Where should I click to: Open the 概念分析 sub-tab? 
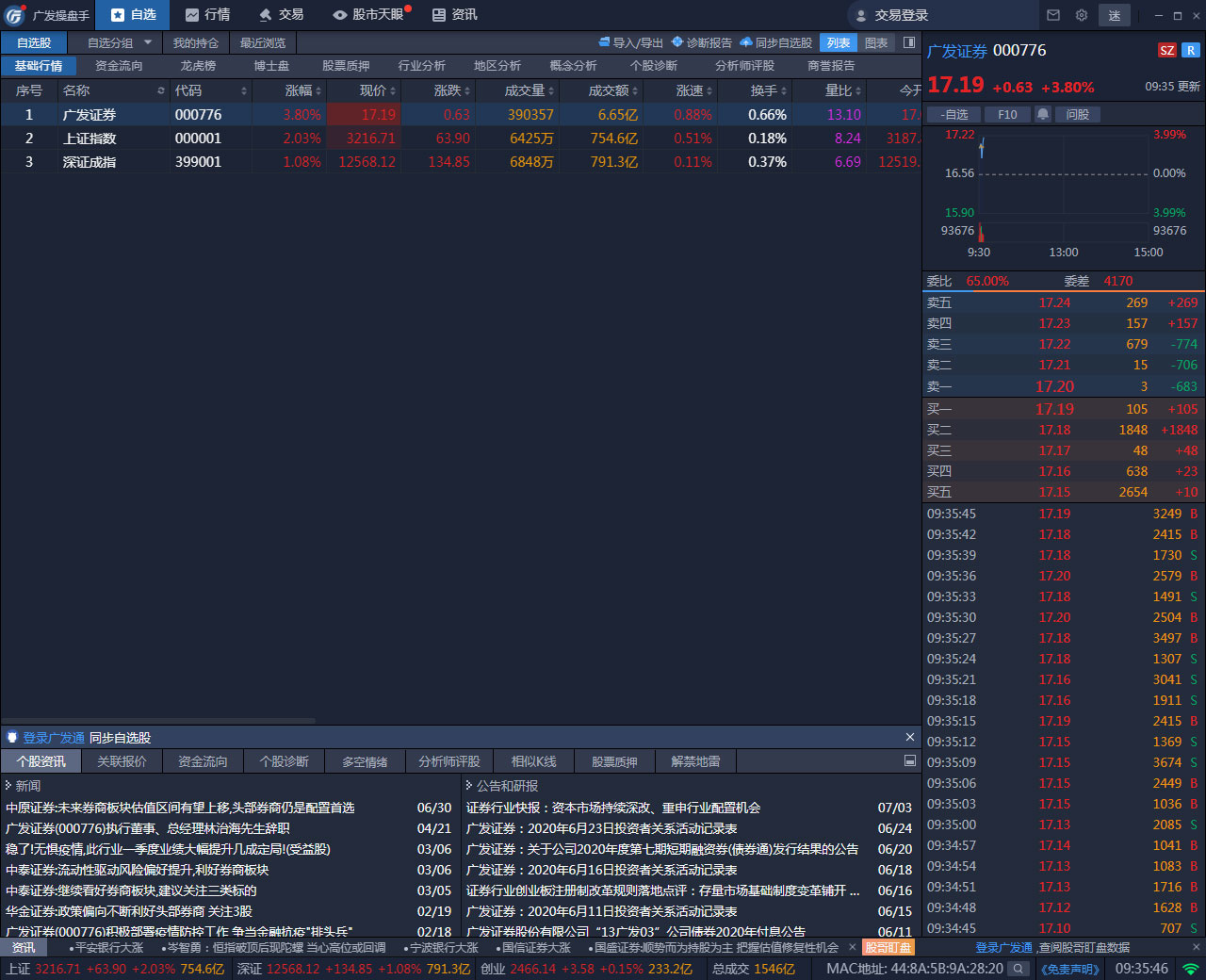tap(573, 66)
